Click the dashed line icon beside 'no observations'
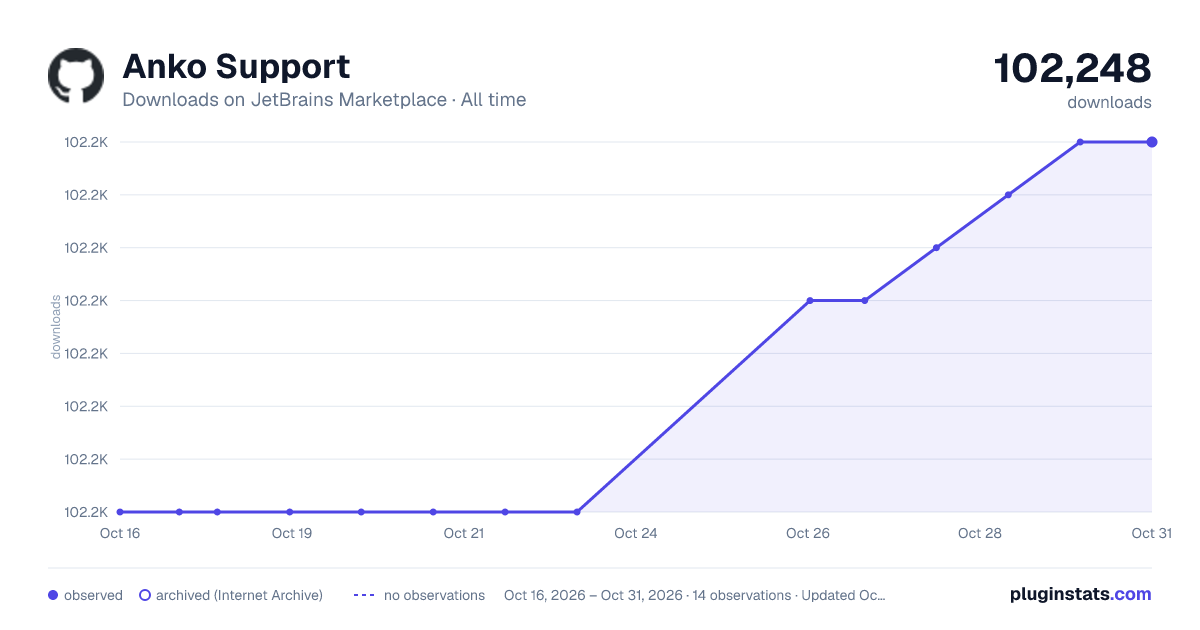Viewport: 1200px width, 630px height. coord(364,595)
